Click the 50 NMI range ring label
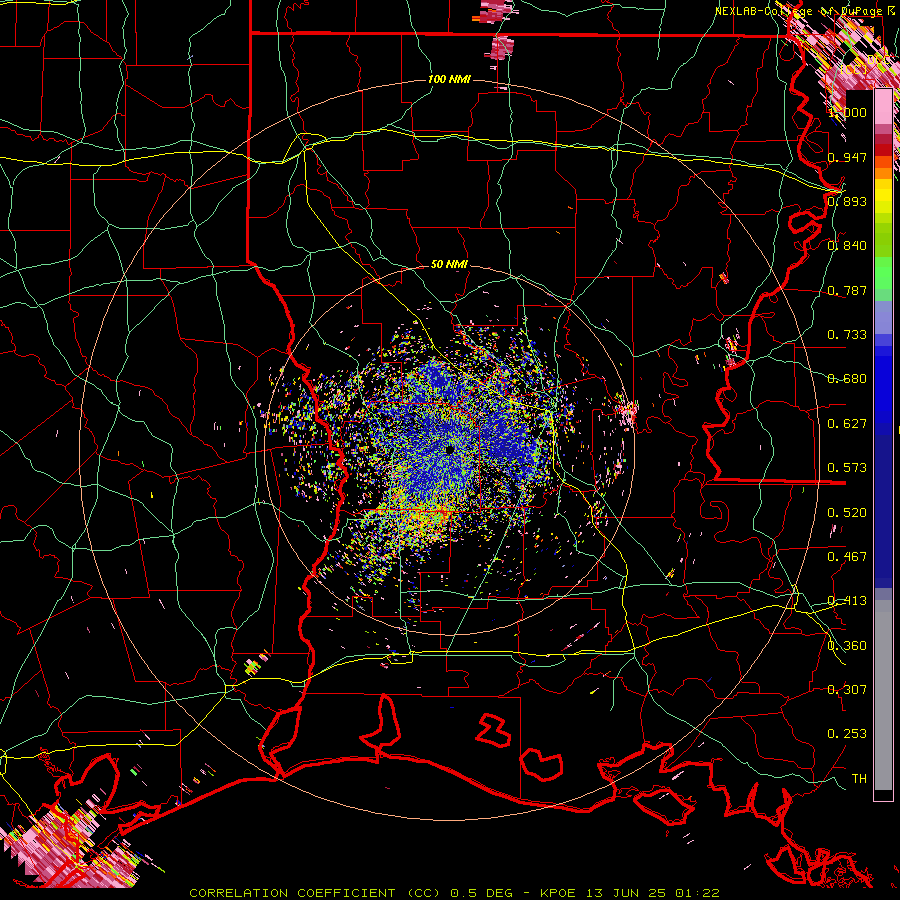Viewport: 900px width, 900px height. coord(449,264)
